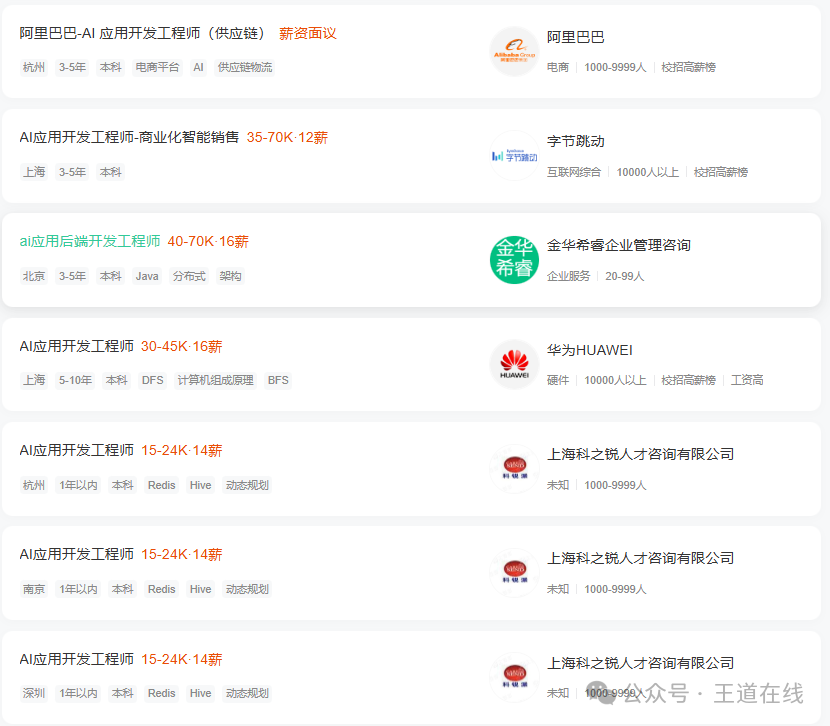
Task: Click the 薪资面议 salary text
Action: pos(308,33)
